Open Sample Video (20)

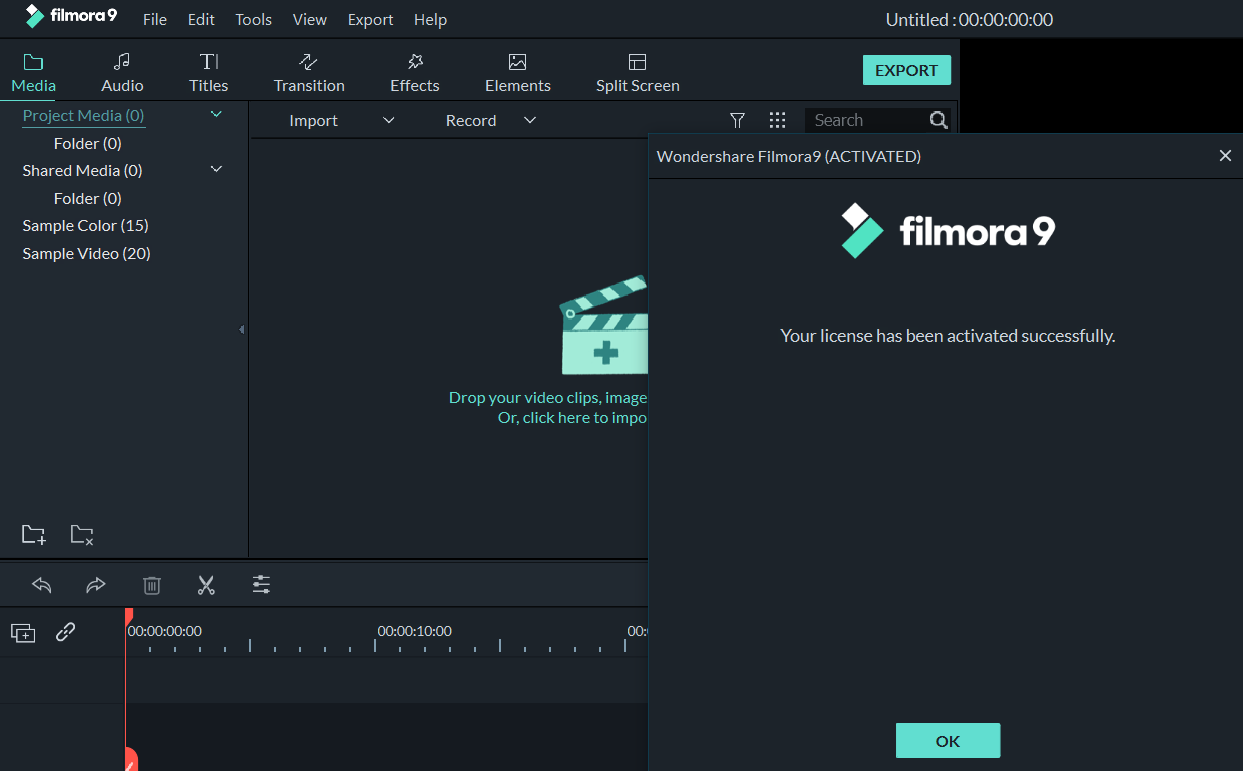86,254
